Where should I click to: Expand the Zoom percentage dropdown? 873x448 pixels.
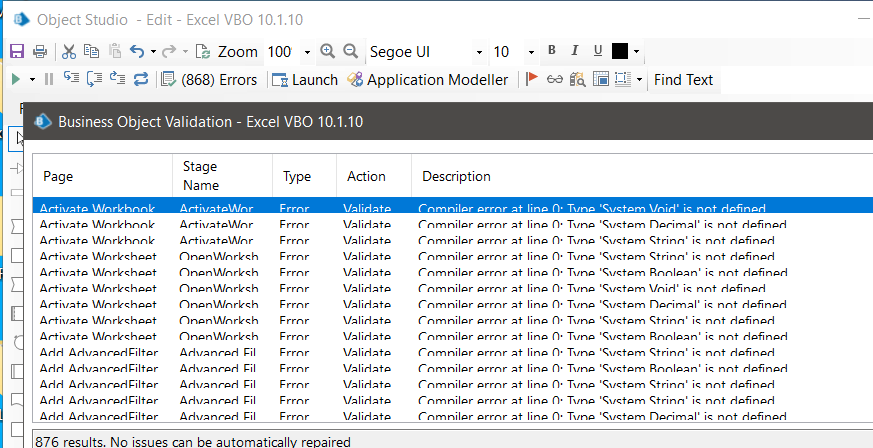306,52
